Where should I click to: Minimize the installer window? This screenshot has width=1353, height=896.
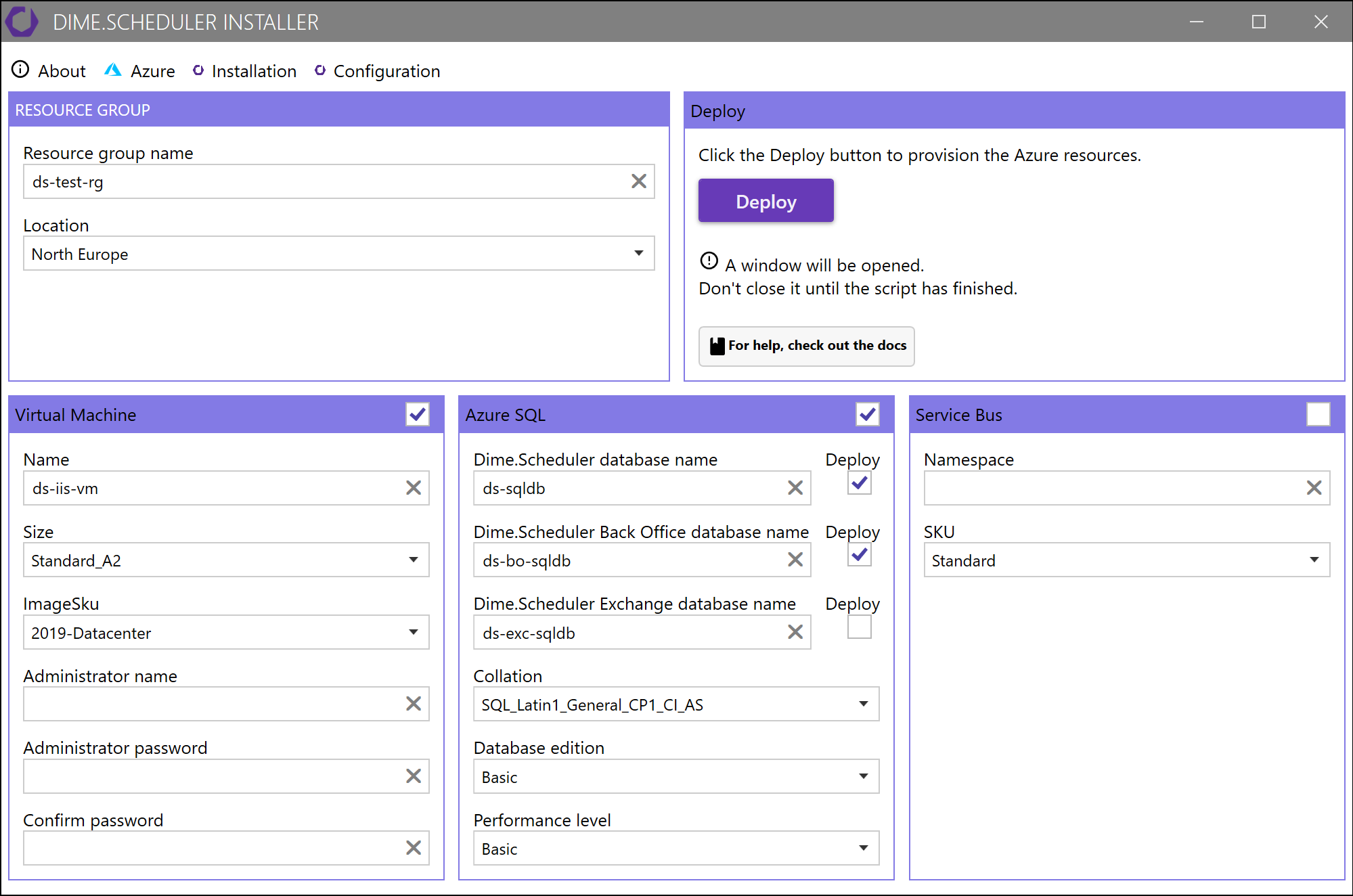tap(1197, 22)
